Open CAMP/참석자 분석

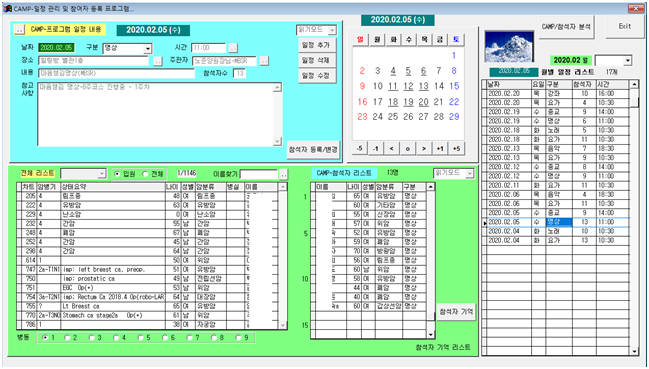[x=566, y=26]
